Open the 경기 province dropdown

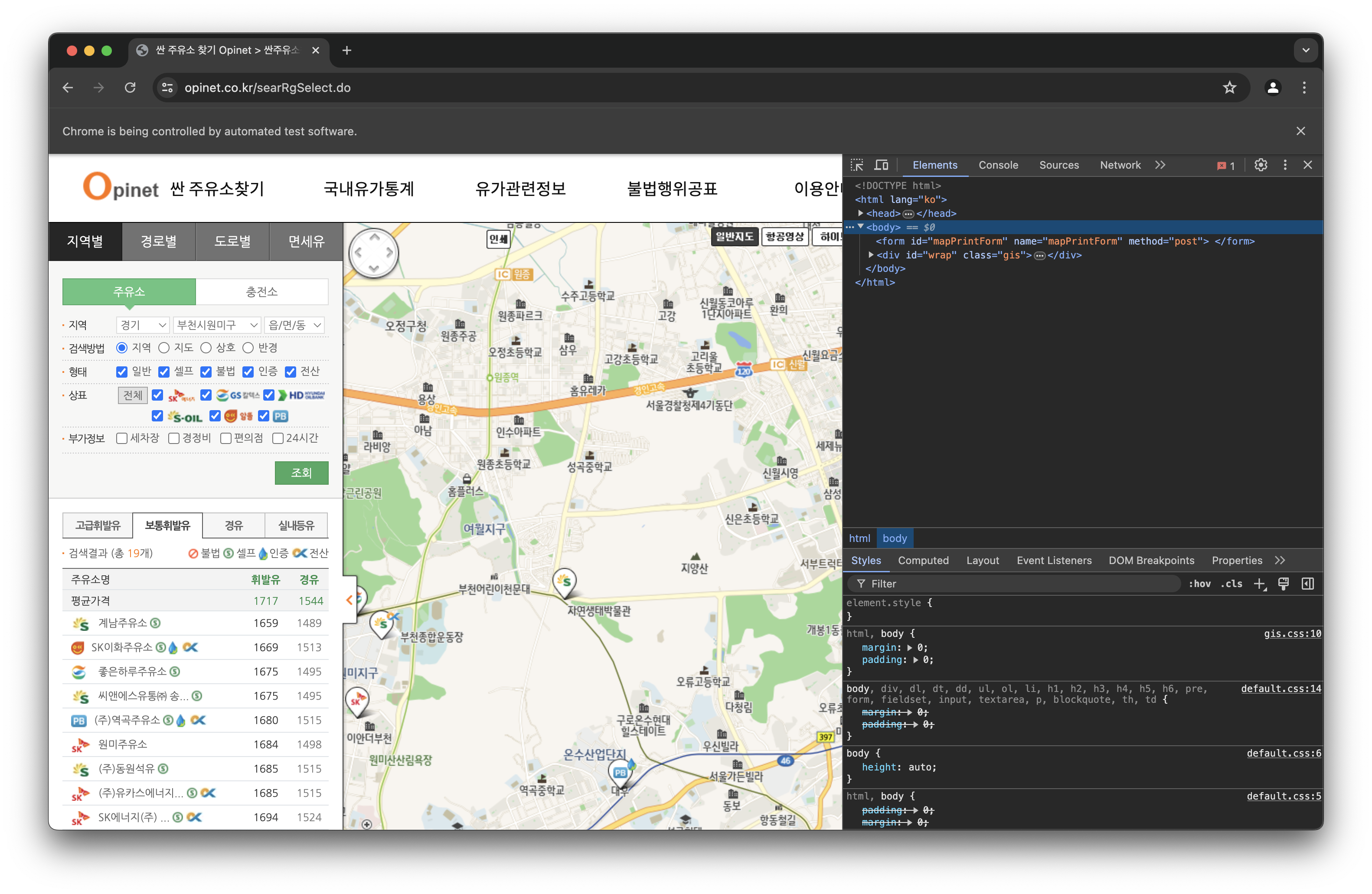point(142,325)
